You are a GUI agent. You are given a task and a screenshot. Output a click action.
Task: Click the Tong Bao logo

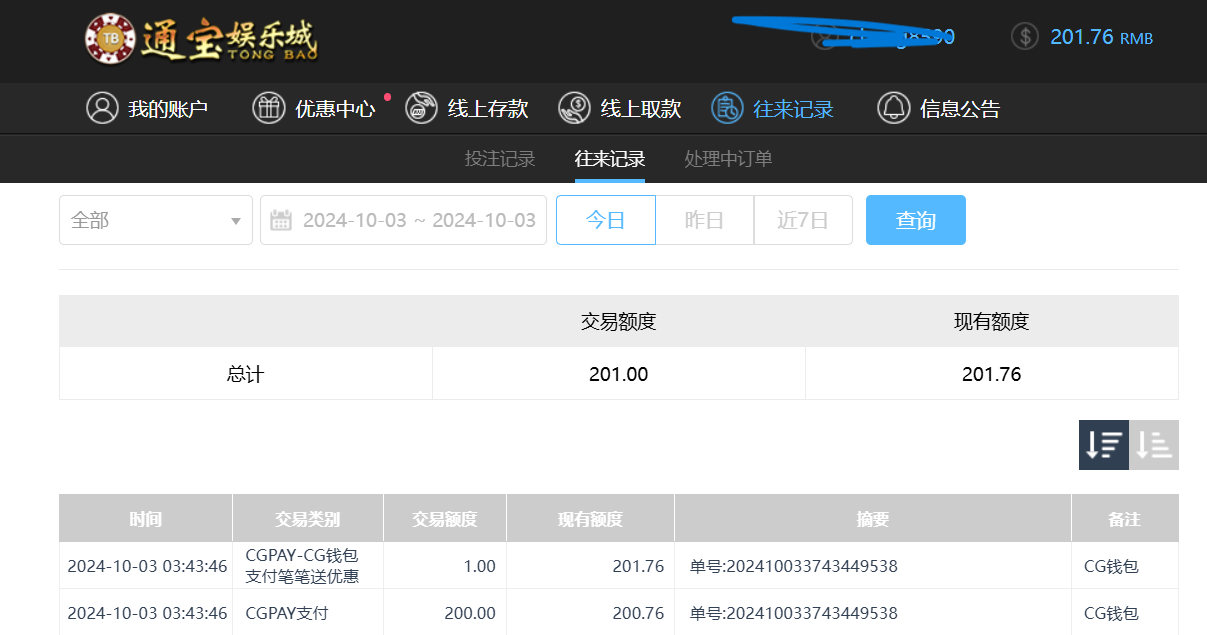coord(200,40)
